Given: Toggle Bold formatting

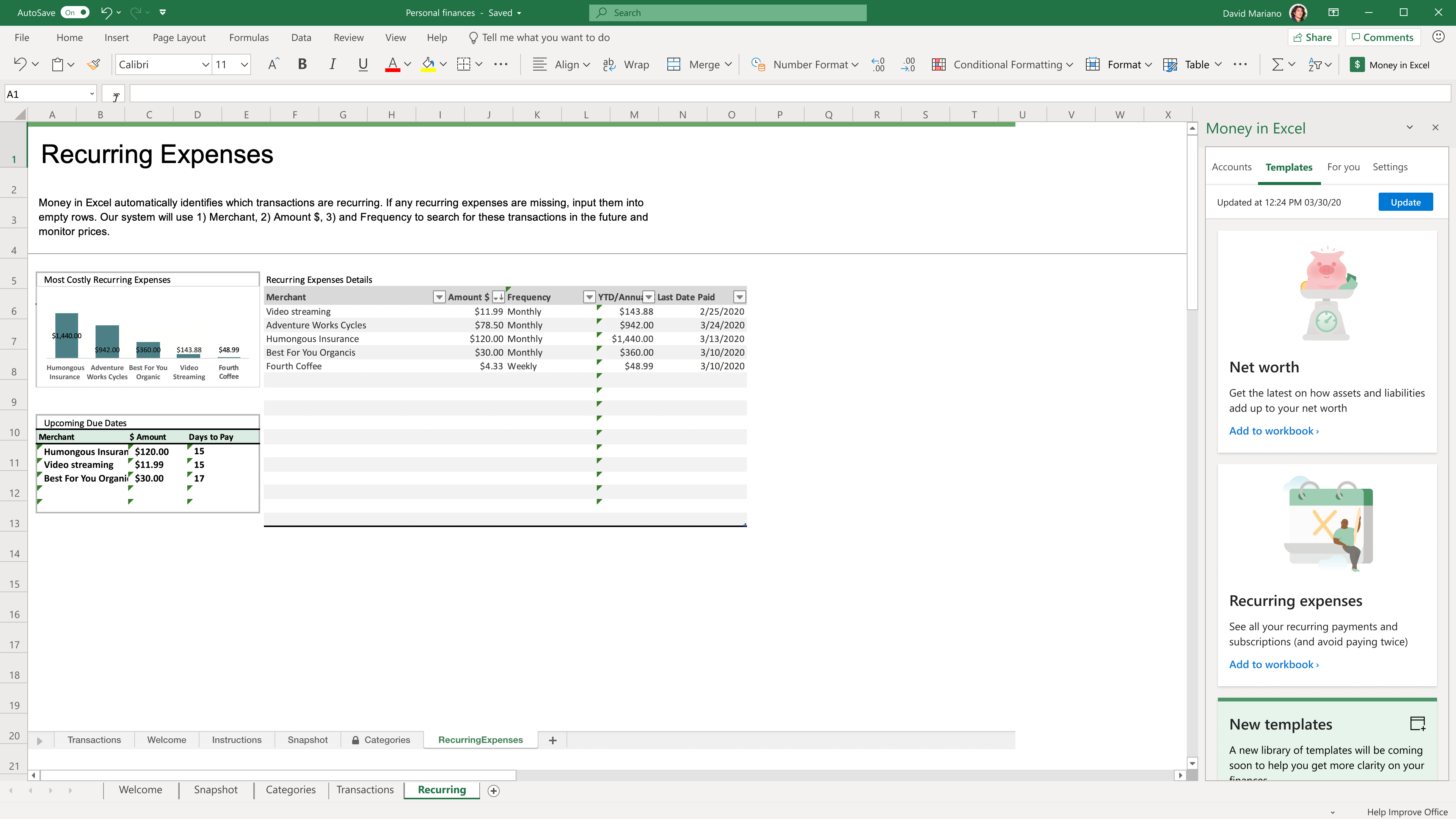Looking at the screenshot, I should [x=303, y=64].
